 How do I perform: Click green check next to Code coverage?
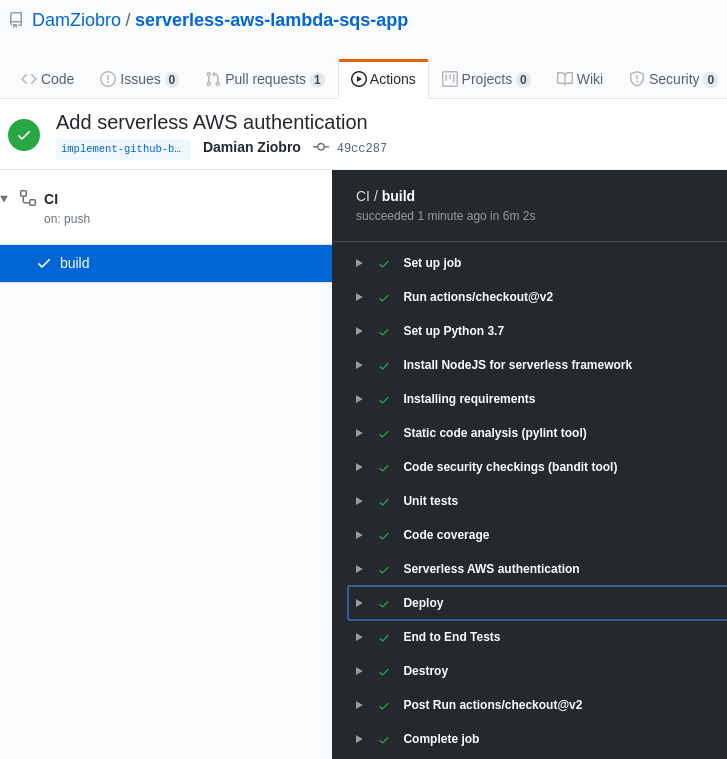click(384, 536)
